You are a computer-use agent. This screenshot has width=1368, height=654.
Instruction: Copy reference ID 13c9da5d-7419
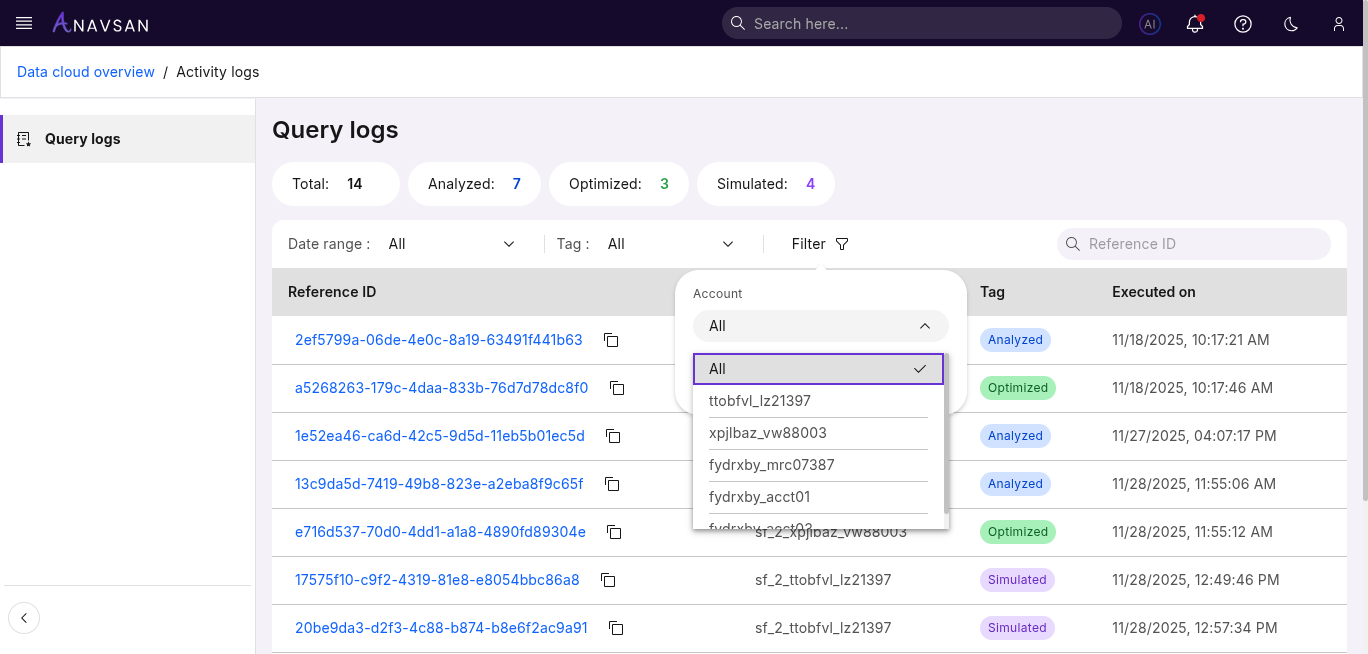tap(612, 484)
